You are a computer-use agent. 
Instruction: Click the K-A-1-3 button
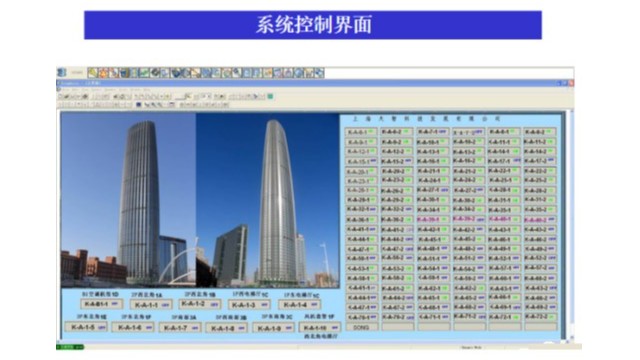click(249, 305)
